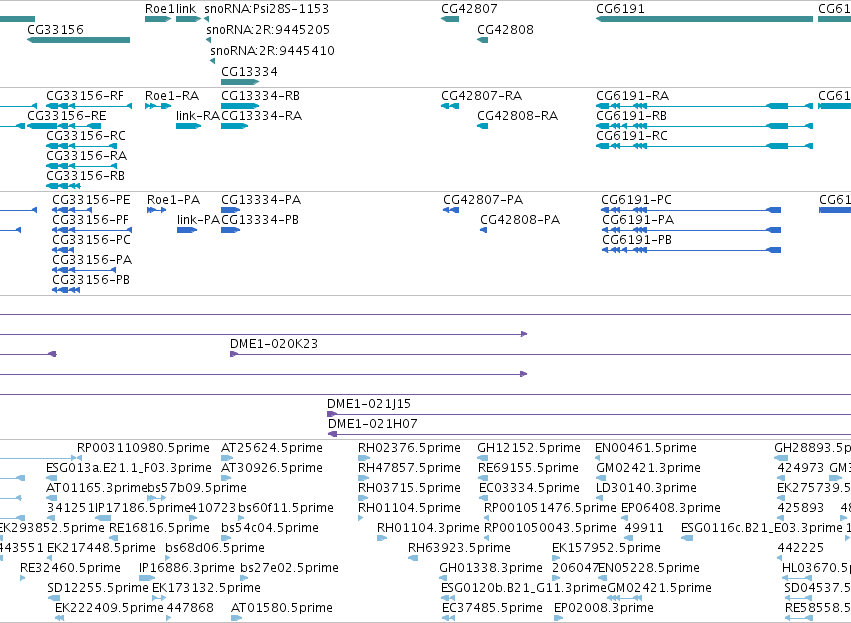851x623 pixels.
Task: Select the GH12152.5prime EST label
Action: tap(529, 448)
